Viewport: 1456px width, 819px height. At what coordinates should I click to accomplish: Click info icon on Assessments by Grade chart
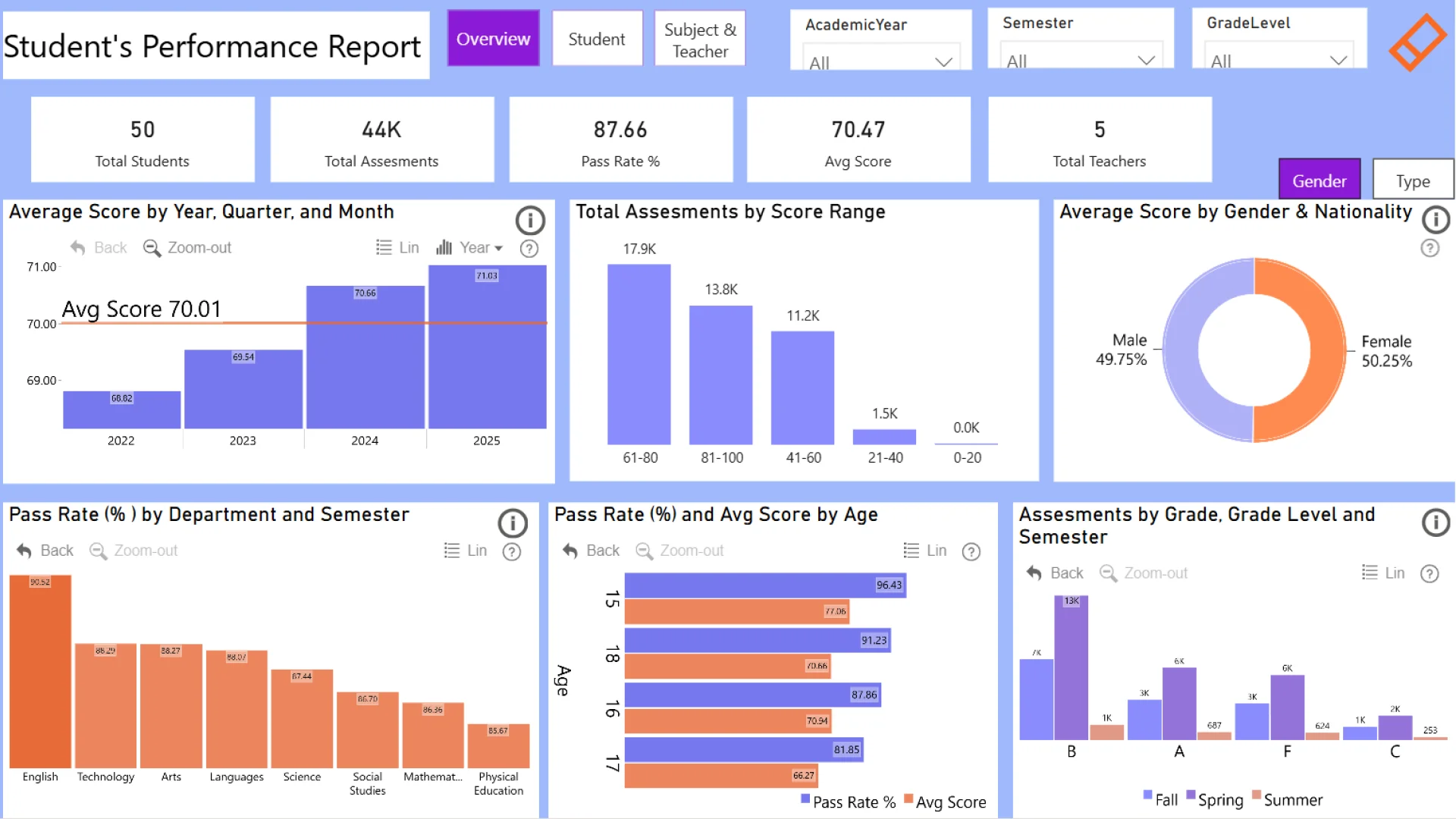click(1436, 522)
